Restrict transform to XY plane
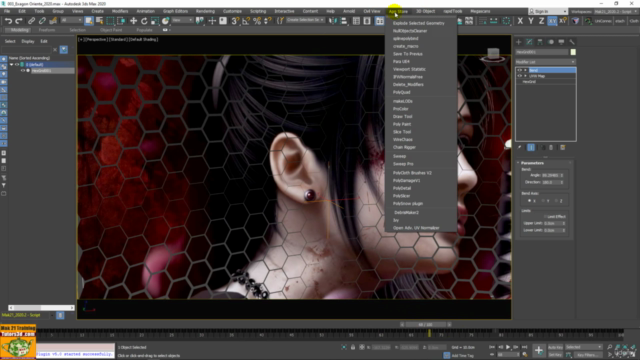The image size is (640, 360). click(x=552, y=21)
